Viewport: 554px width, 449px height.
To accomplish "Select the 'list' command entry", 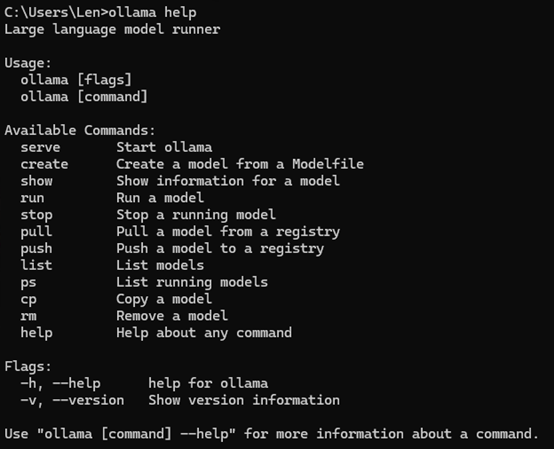I will pos(36,265).
